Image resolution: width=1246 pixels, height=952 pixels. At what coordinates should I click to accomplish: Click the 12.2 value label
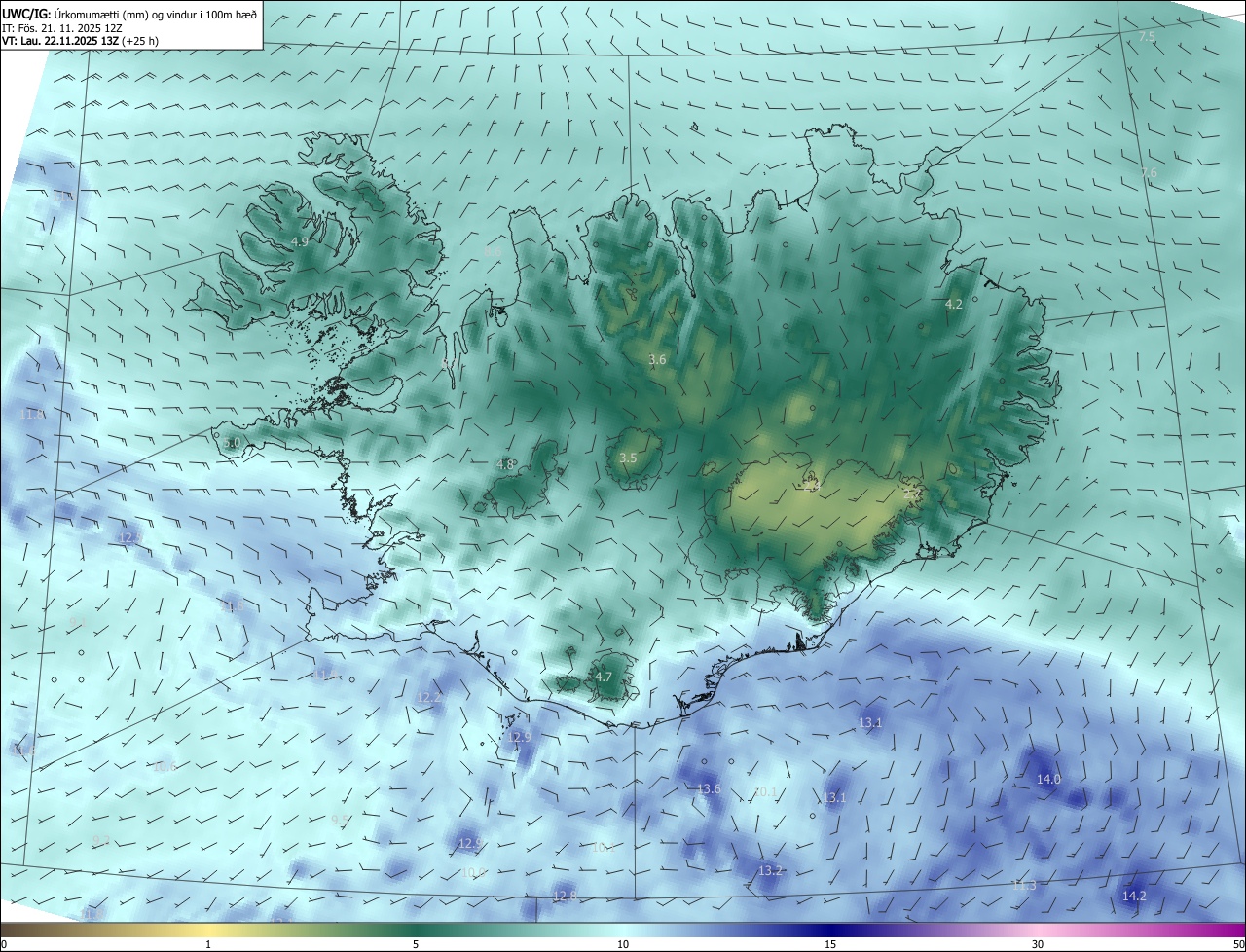pyautogui.click(x=429, y=698)
